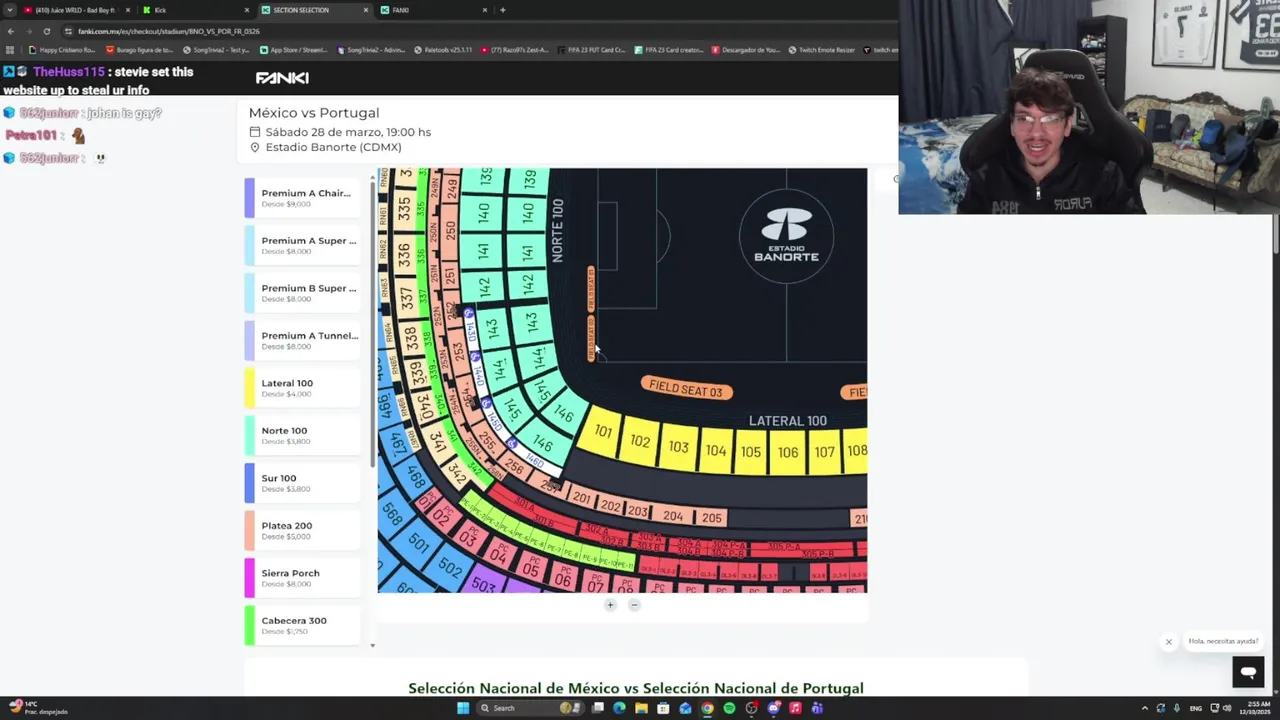Screen dimensions: 1280x720
Task: Choose Premium A Super category
Action: point(302,245)
